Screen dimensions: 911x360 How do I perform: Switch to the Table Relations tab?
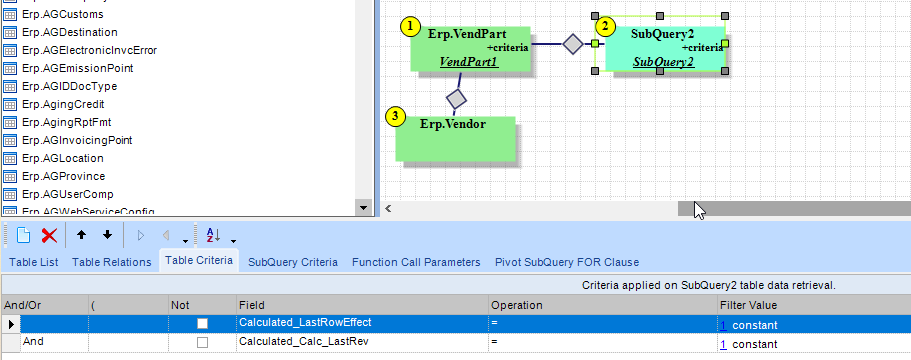point(112,262)
